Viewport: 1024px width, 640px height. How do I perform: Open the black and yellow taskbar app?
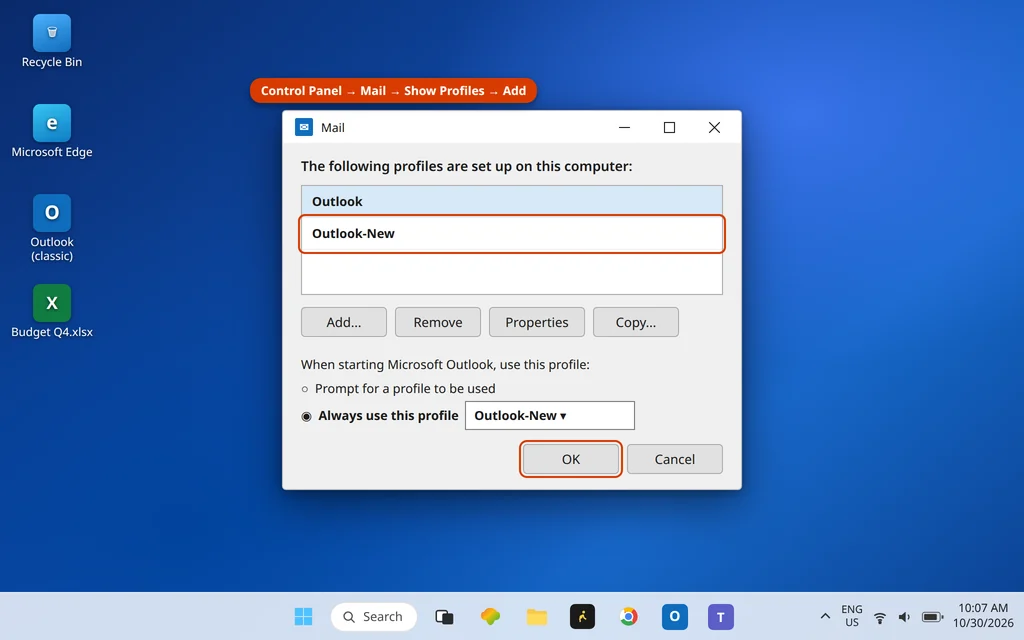coord(583,616)
